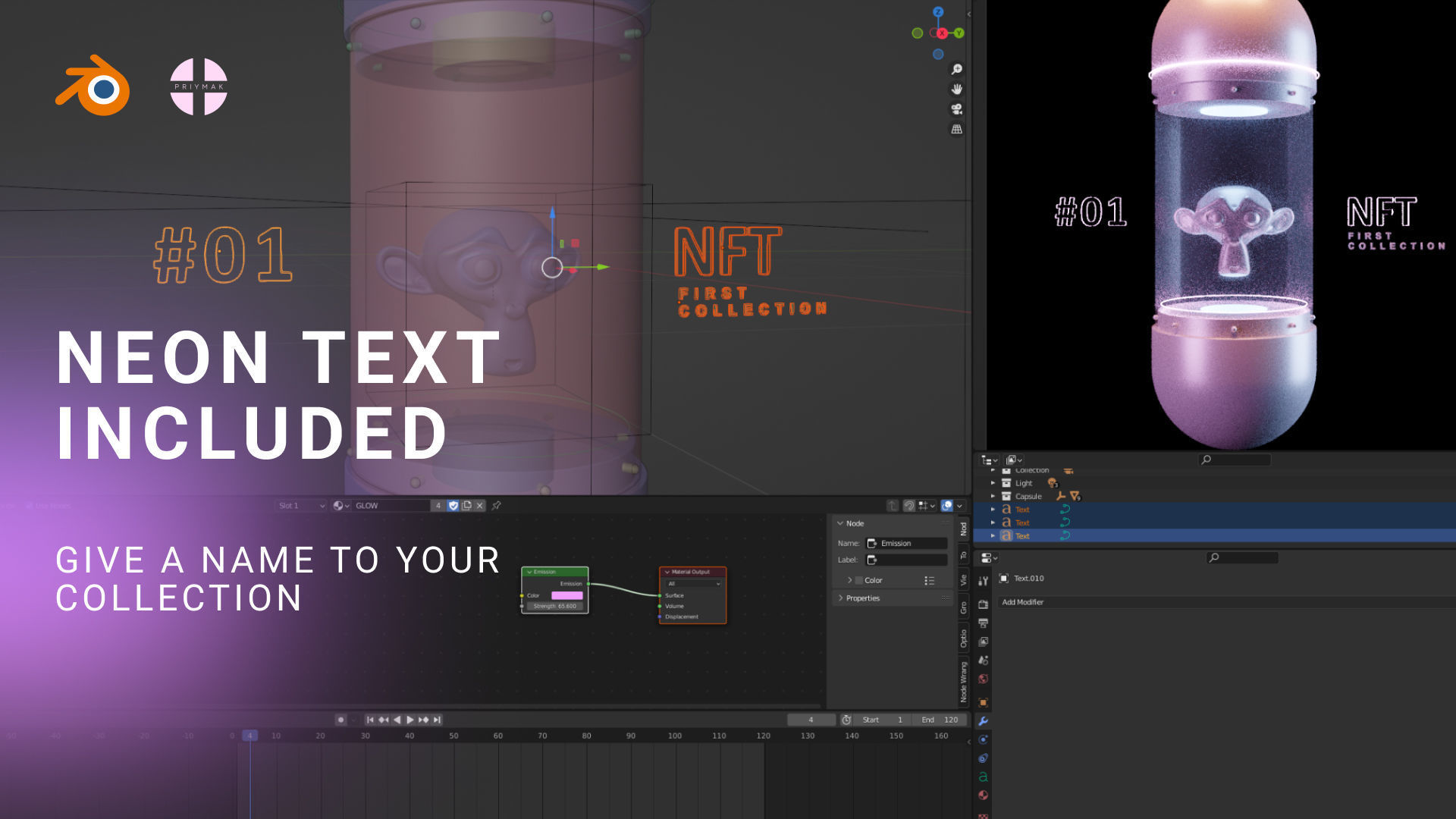Switch to the Options sidebar tab

point(964,639)
